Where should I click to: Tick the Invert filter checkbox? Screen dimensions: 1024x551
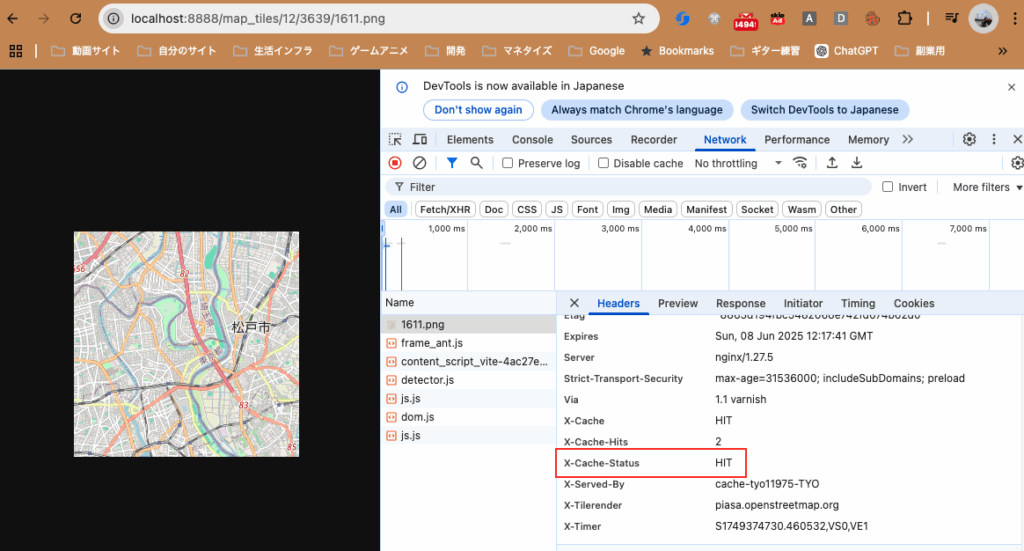coord(887,187)
